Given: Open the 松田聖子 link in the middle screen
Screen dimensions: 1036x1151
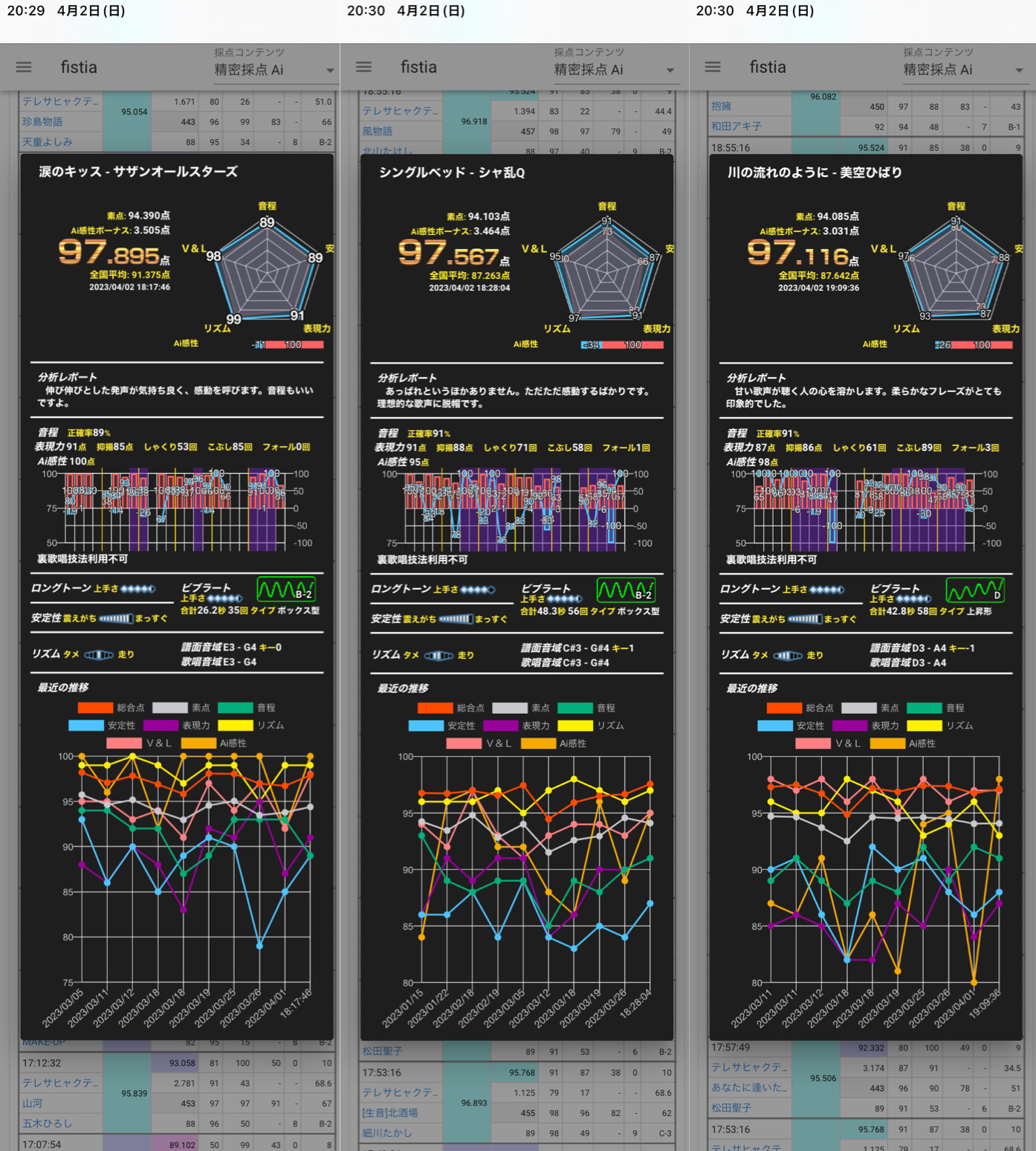Looking at the screenshot, I should 382,1051.
